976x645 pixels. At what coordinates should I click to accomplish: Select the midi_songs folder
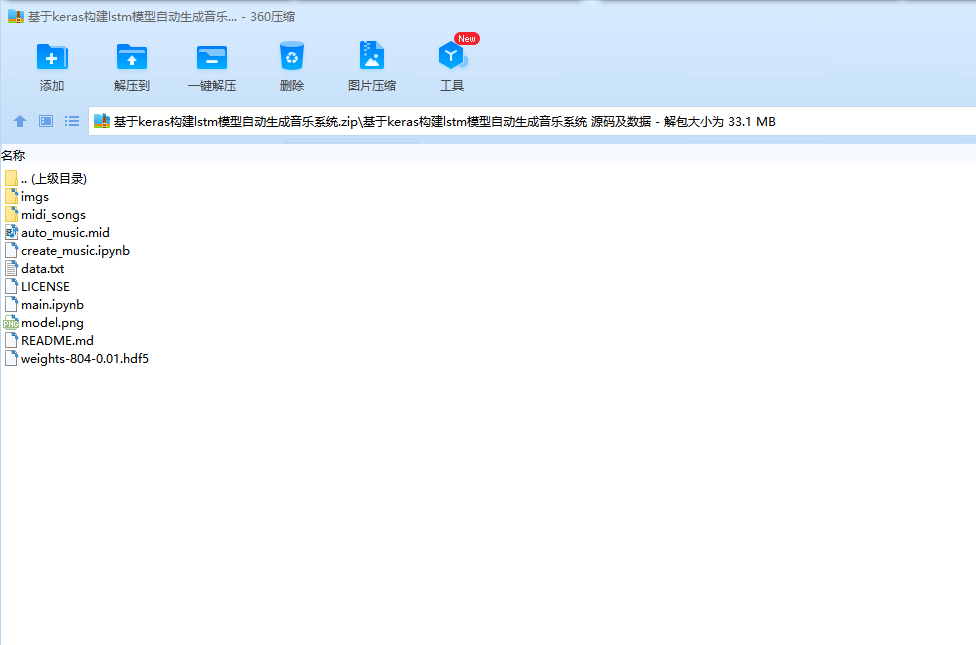click(x=45, y=215)
